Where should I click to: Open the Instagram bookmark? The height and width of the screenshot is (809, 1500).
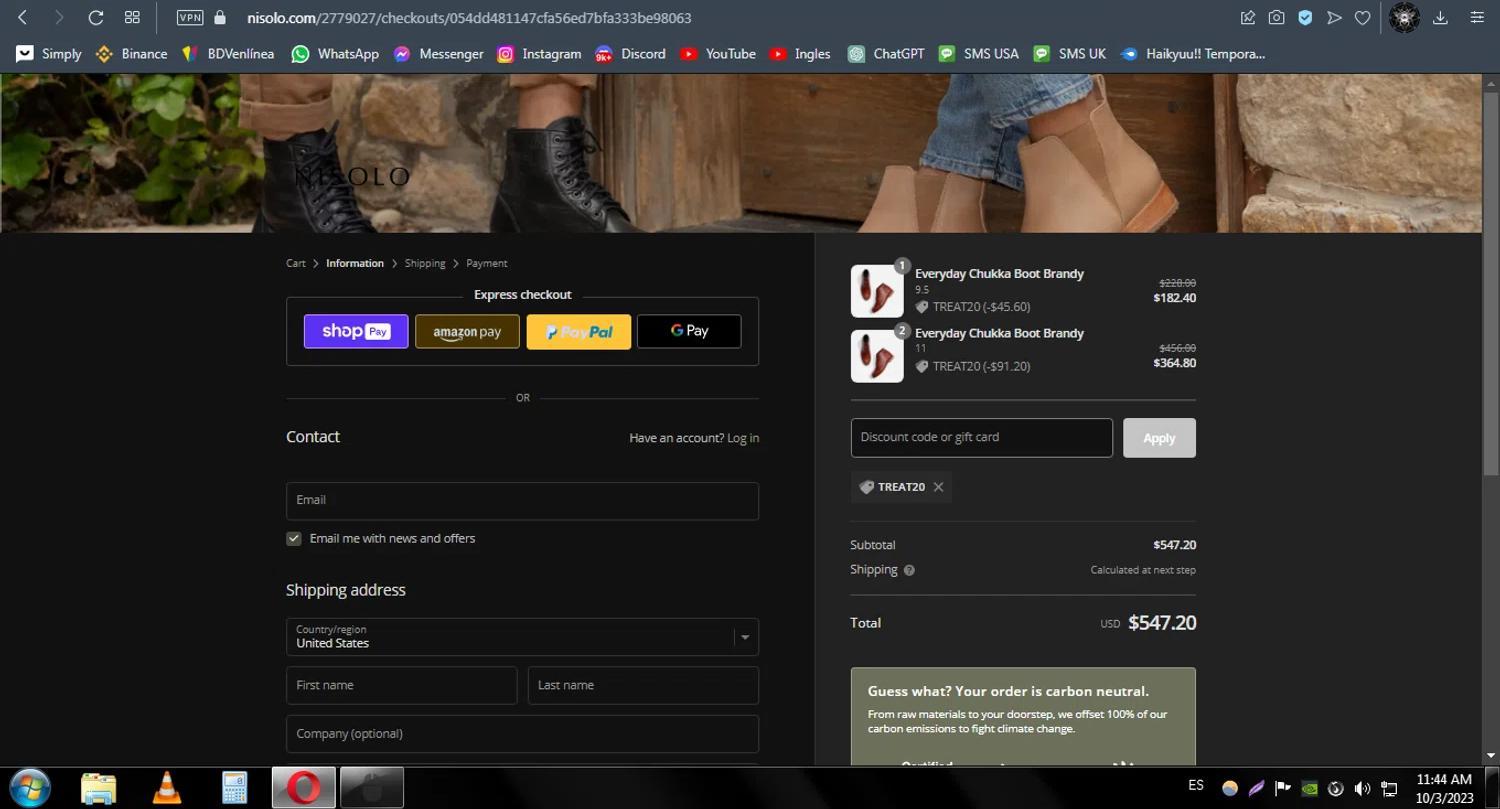point(539,54)
